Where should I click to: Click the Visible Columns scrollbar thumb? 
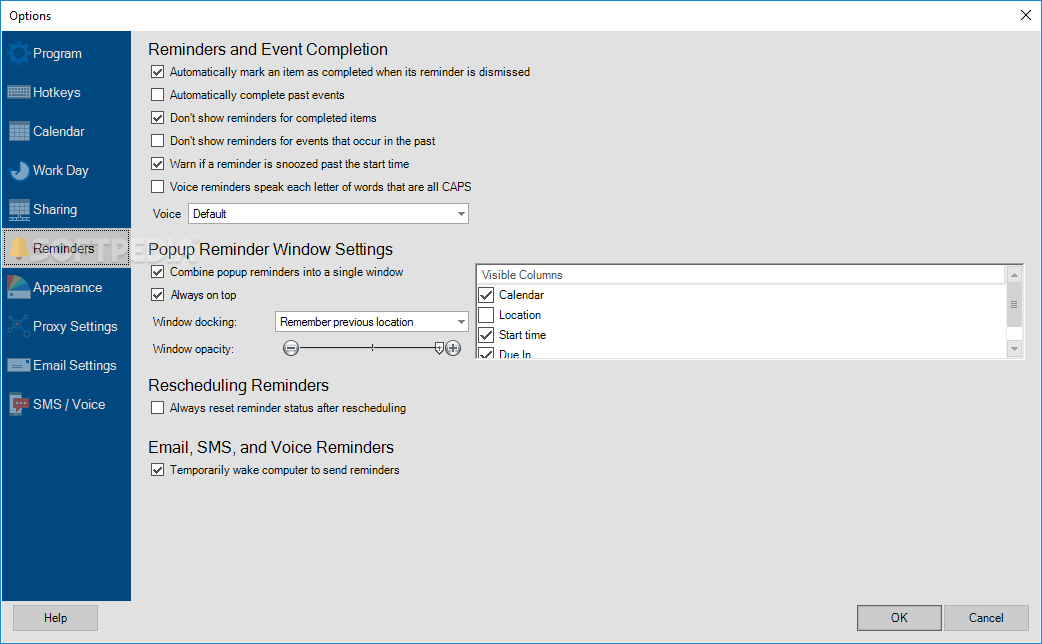coord(1014,305)
